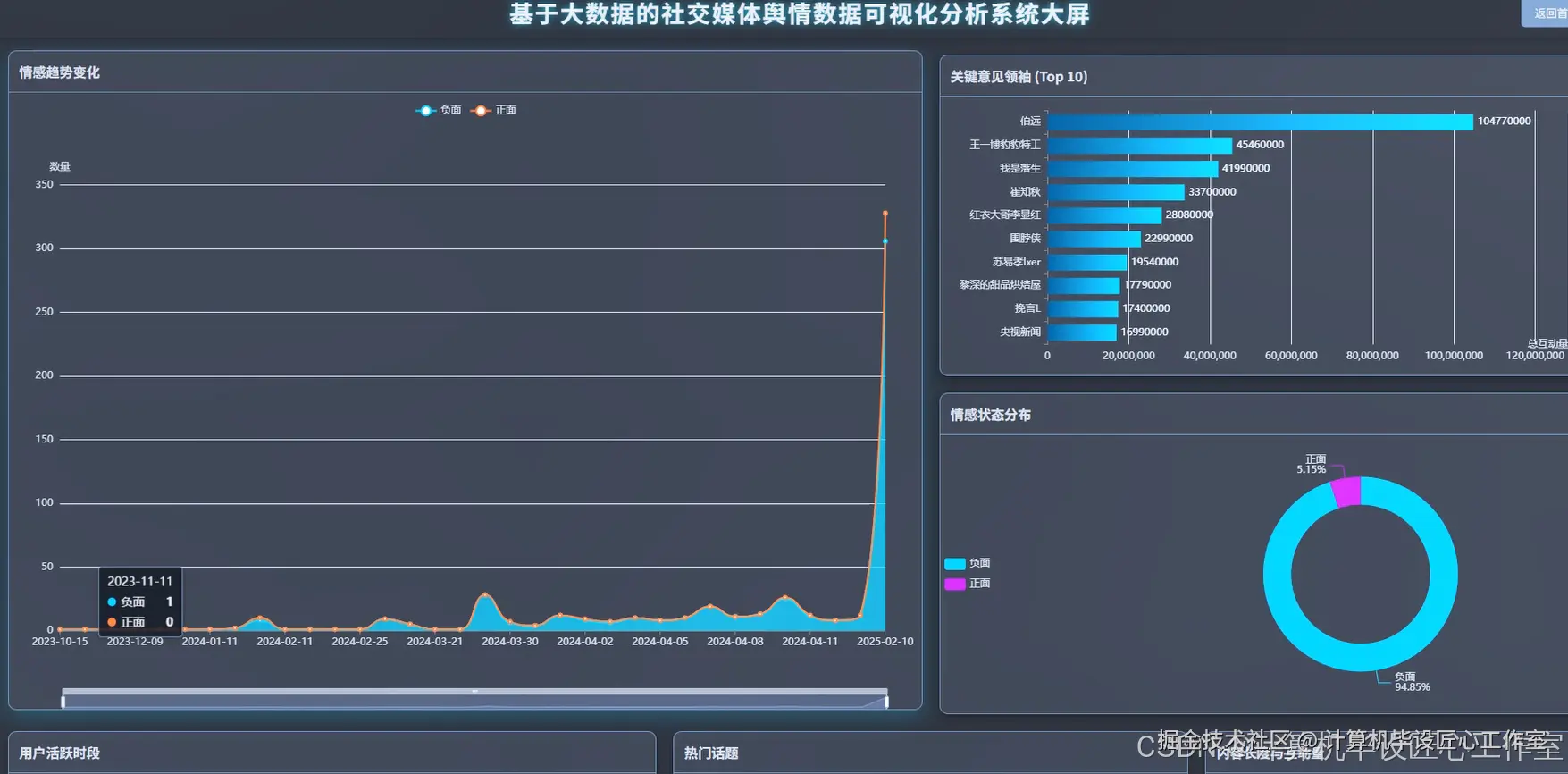The width and height of the screenshot is (1568, 774).
Task: Click the 94.85% 负面 donut label
Action: point(1413,682)
